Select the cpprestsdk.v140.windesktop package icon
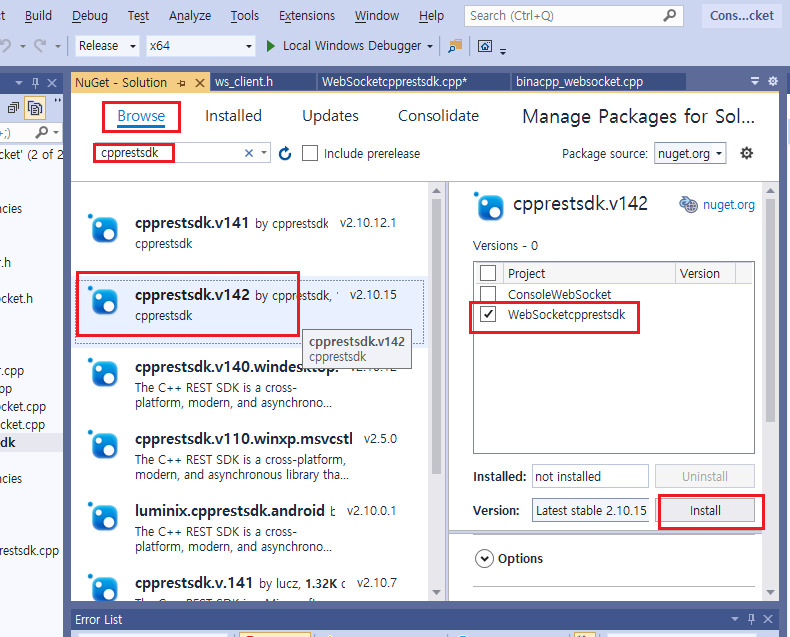 pyautogui.click(x=104, y=373)
